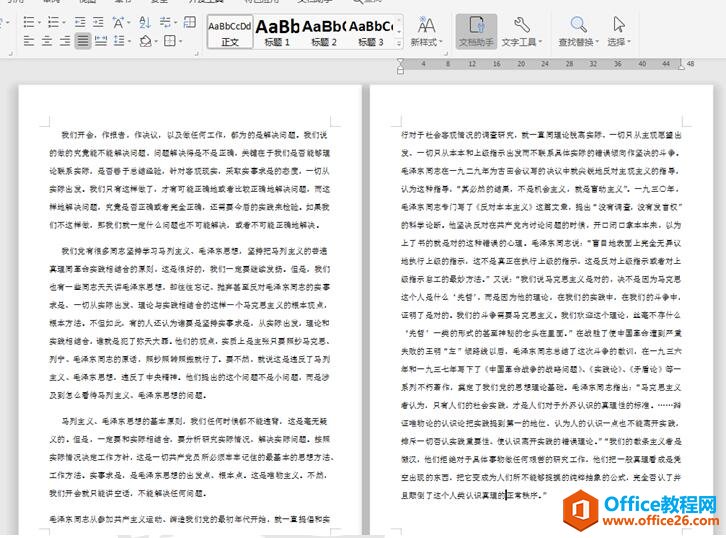Apply the 标题 3 style
The width and height of the screenshot is (726, 538).
click(x=370, y=32)
